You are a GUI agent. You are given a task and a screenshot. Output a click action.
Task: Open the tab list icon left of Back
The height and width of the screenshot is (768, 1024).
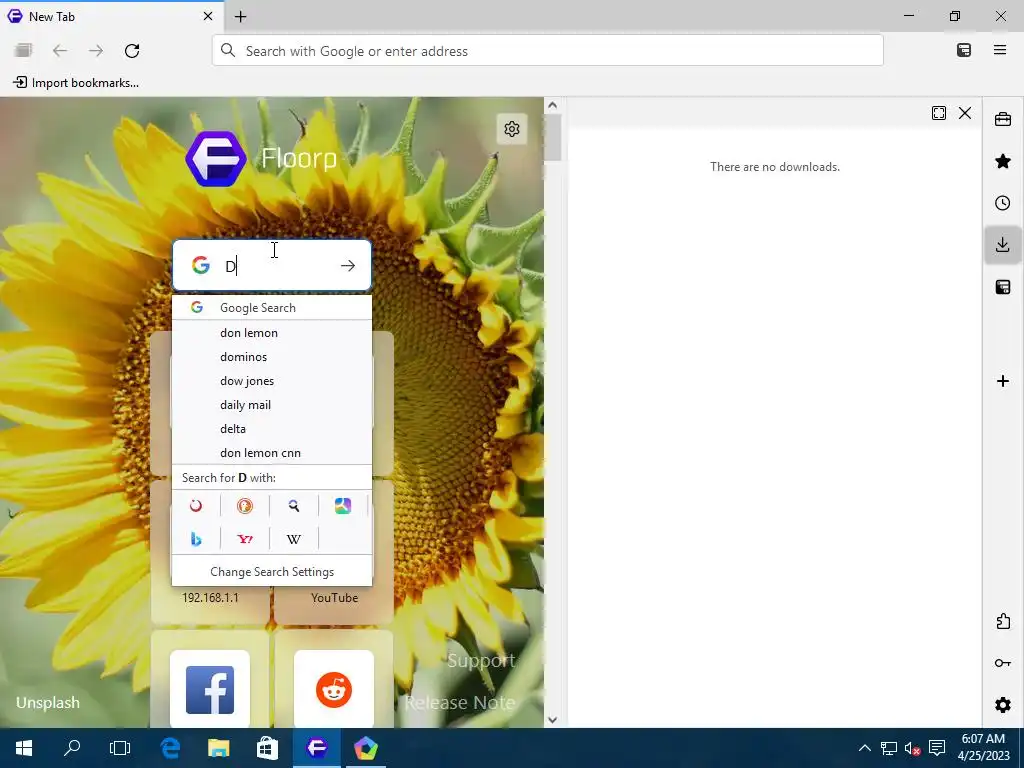coord(24,50)
